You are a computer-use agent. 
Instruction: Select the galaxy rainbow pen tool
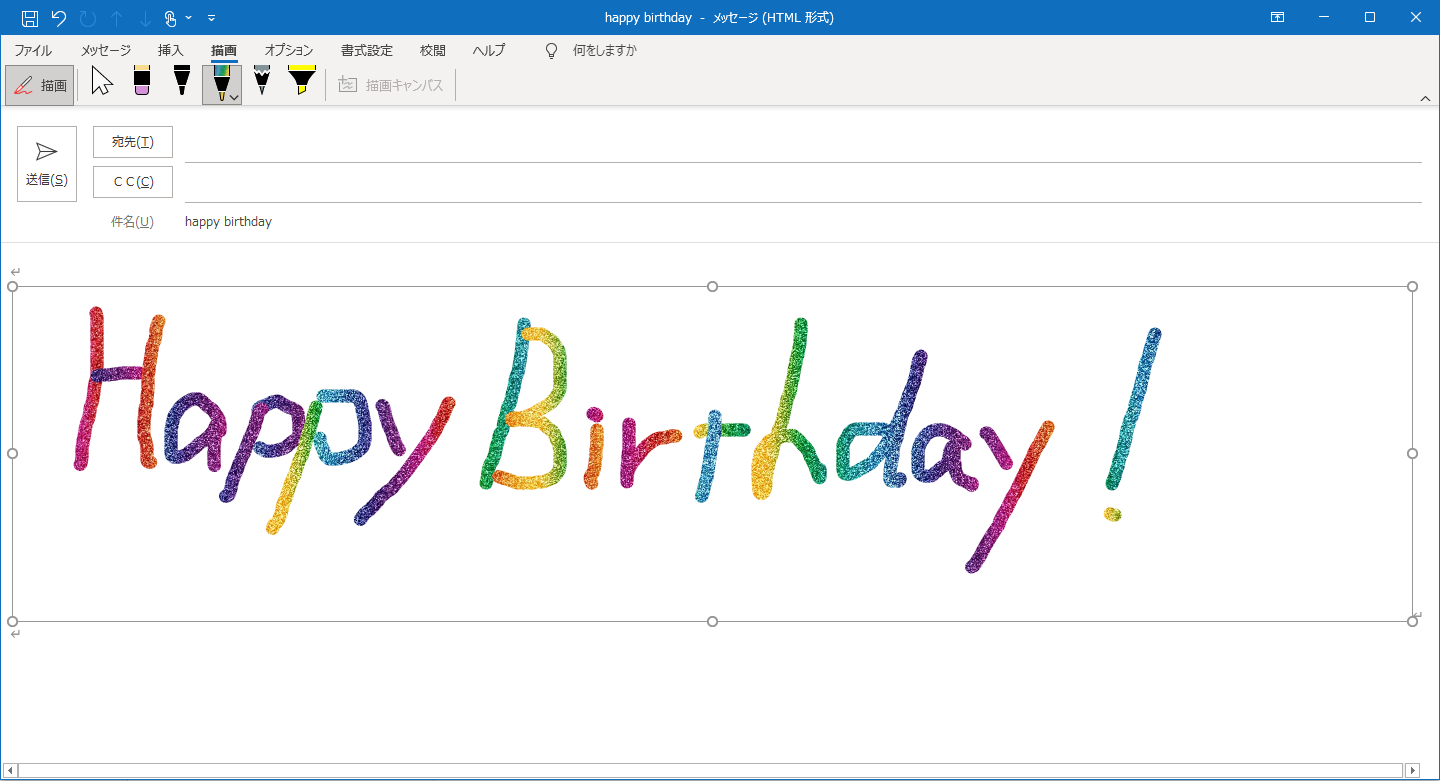221,78
